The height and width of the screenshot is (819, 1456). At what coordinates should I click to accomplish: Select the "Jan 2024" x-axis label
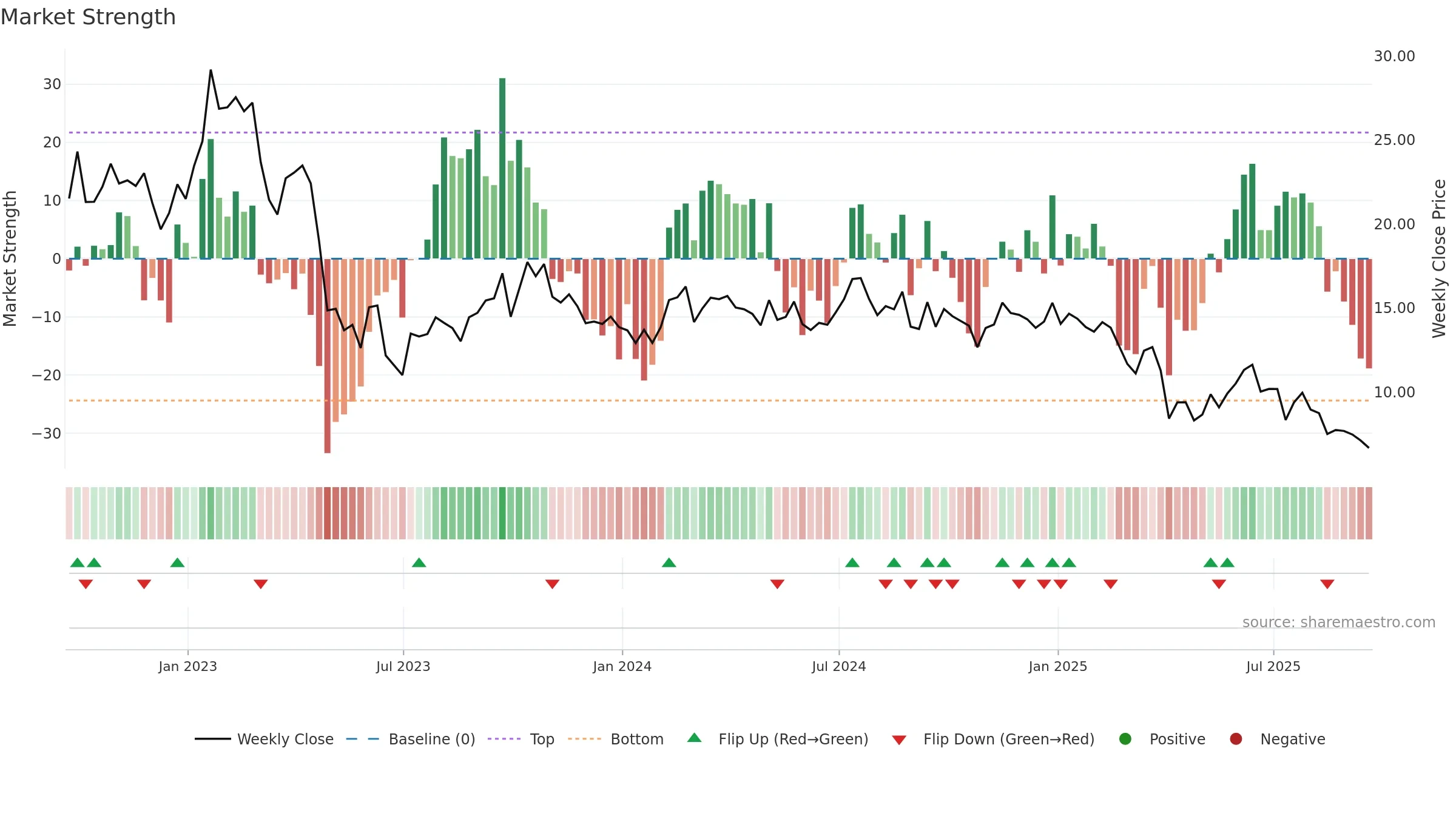pos(622,667)
